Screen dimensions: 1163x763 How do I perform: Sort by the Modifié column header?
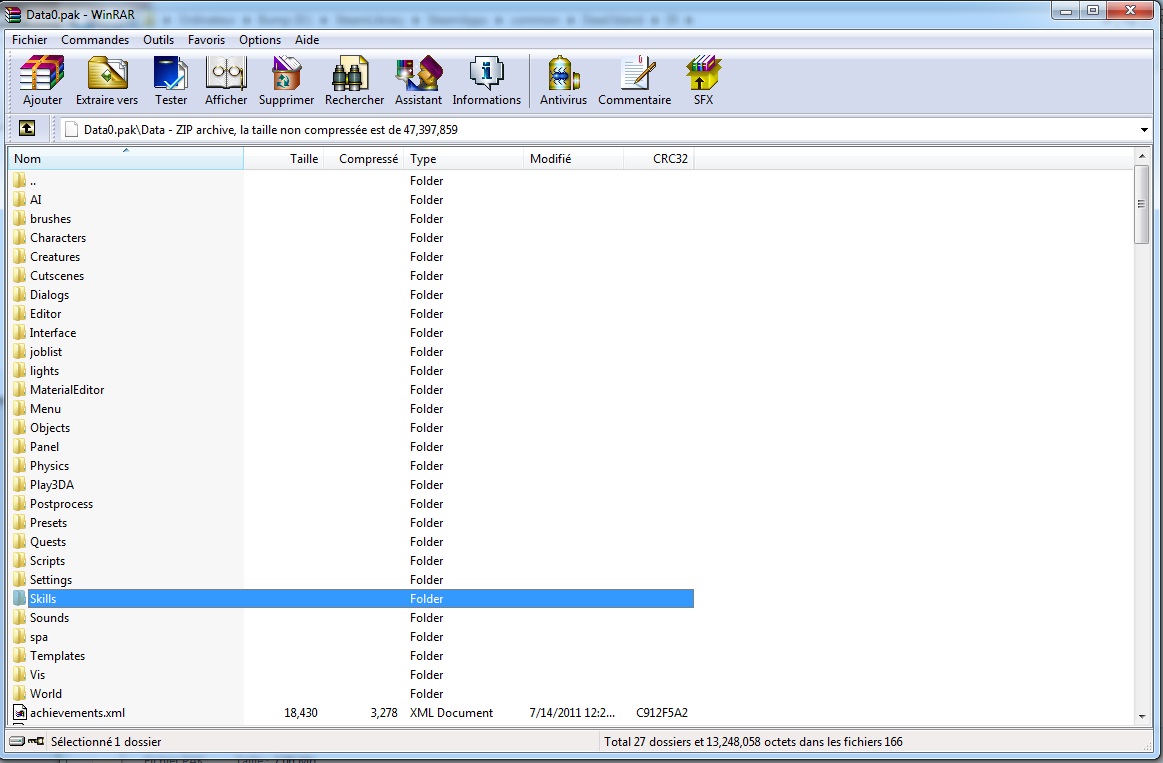pyautogui.click(x=573, y=159)
